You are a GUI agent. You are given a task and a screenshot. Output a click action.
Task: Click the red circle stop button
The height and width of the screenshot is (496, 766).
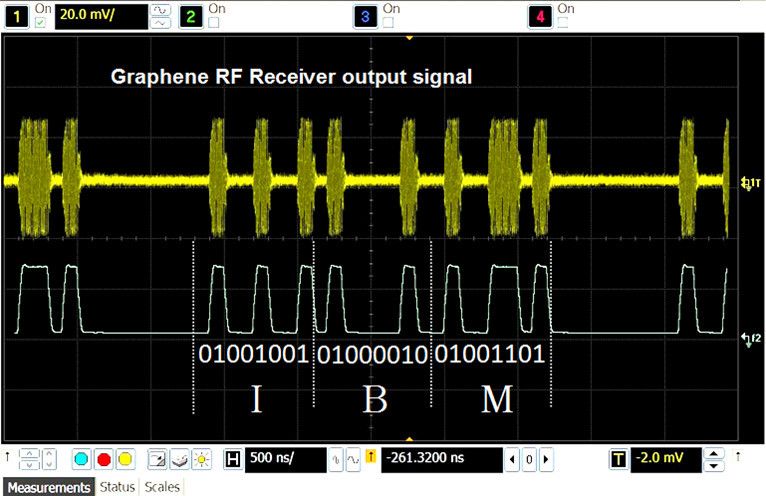pyautogui.click(x=104, y=459)
